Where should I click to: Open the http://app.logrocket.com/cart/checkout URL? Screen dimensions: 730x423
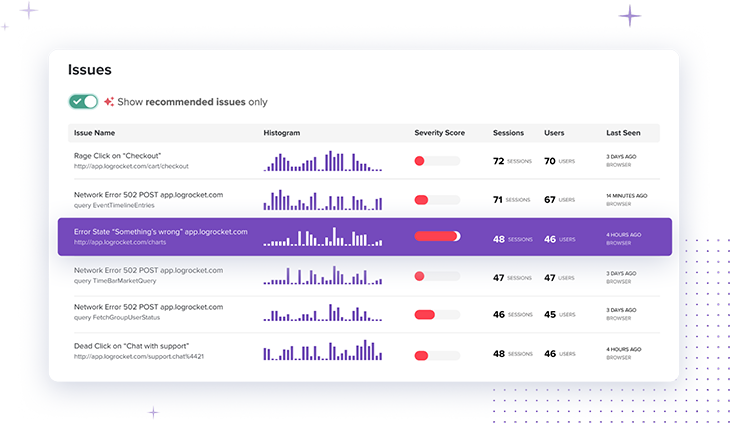[131, 166]
